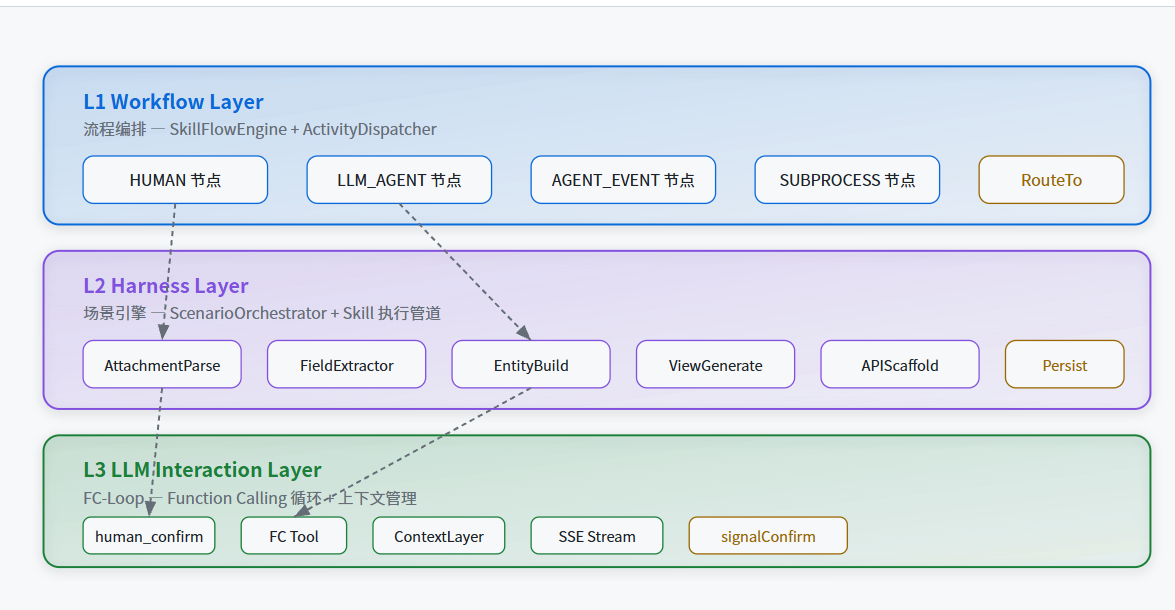1175x610 pixels.
Task: Select the APIScaffold box
Action: click(900, 365)
